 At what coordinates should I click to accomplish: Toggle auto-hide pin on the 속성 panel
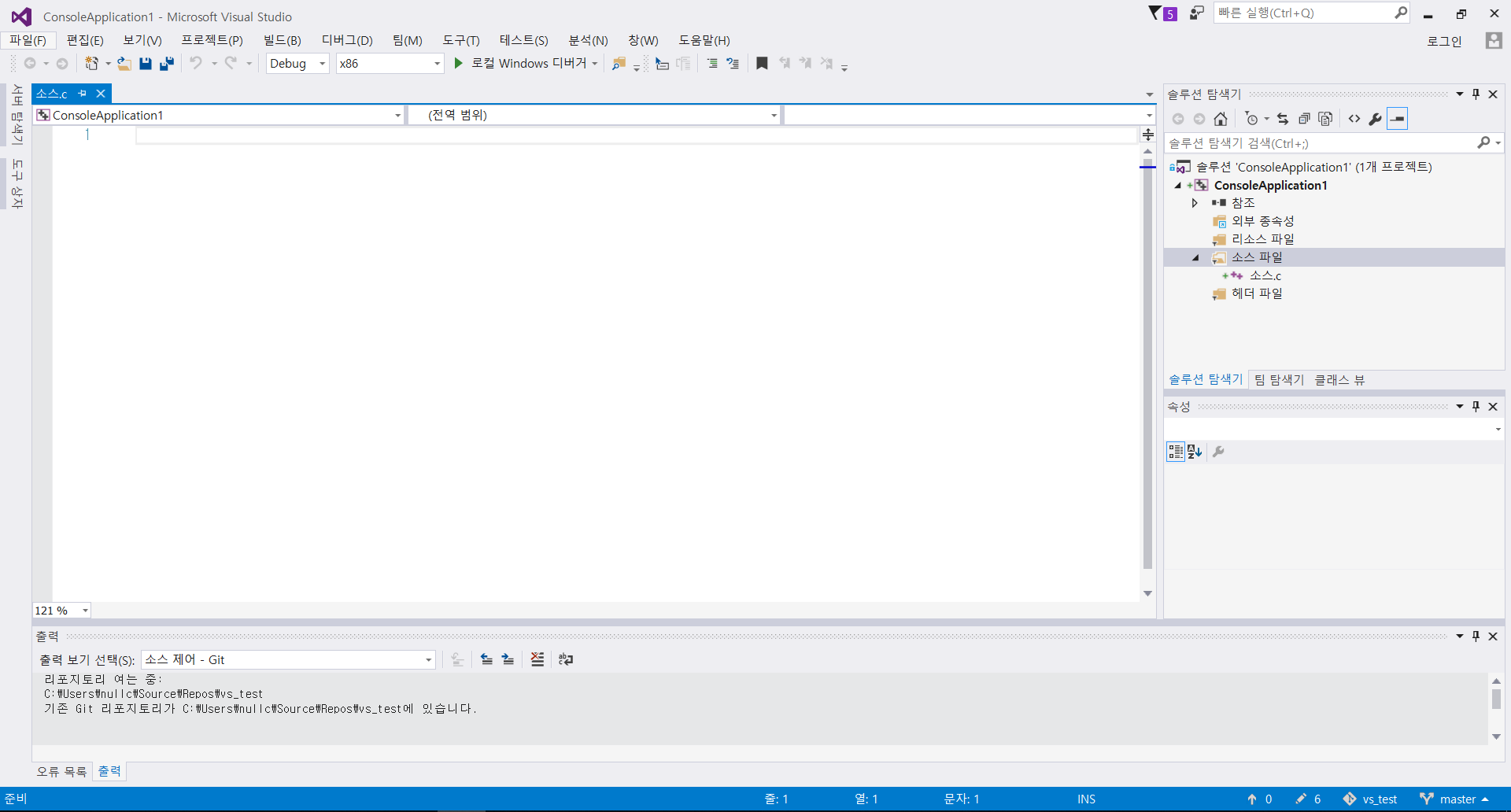1476,406
